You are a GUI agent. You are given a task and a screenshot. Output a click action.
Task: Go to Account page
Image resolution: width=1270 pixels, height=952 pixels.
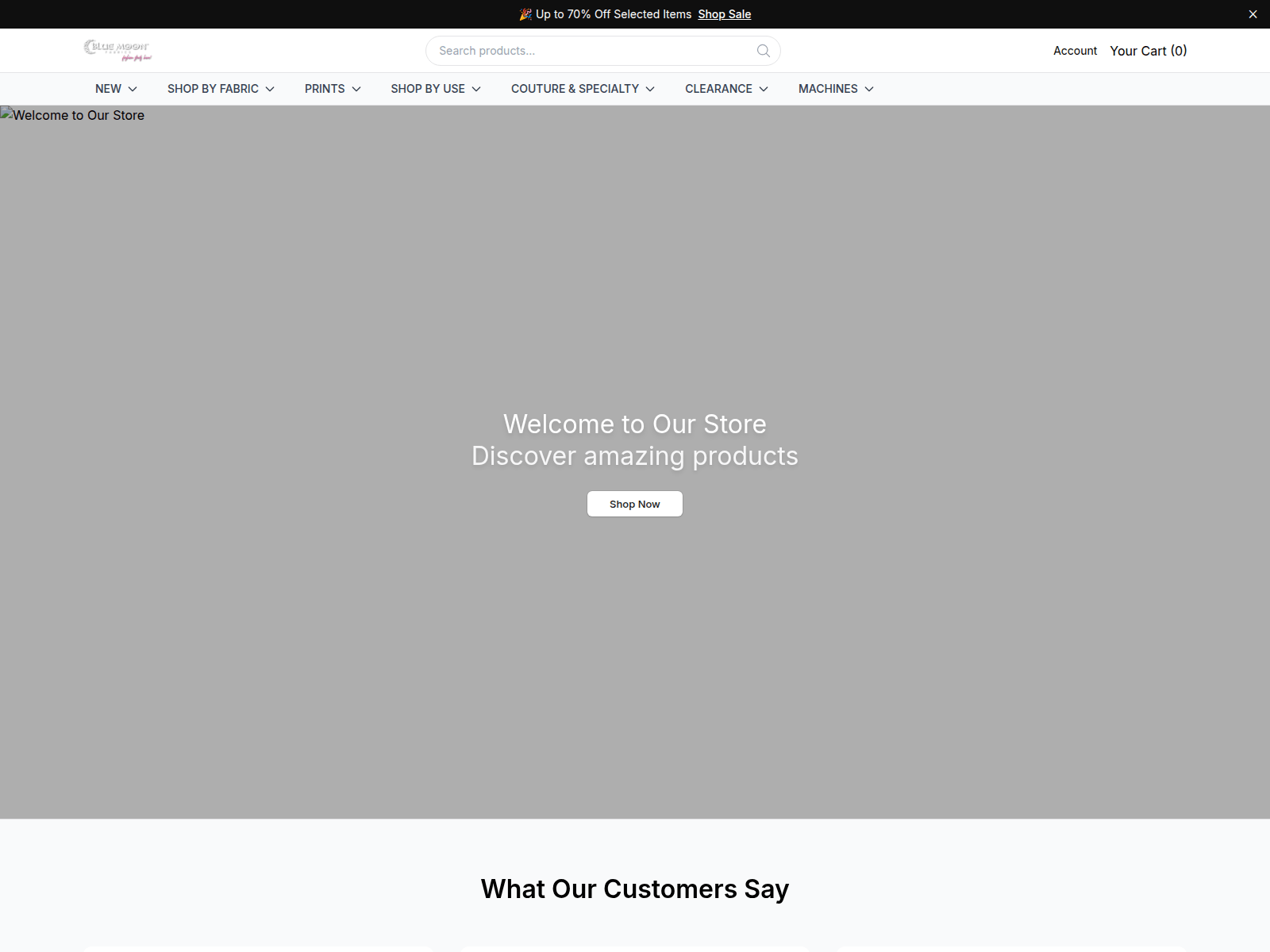1075,51
